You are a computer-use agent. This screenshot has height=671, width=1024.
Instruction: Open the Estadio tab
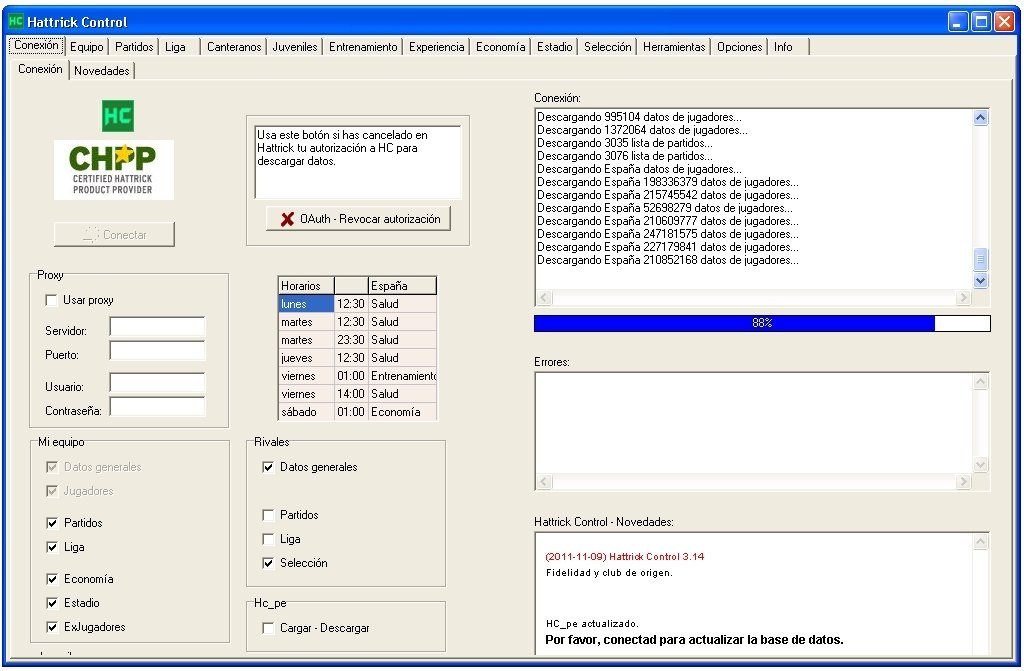click(x=554, y=47)
